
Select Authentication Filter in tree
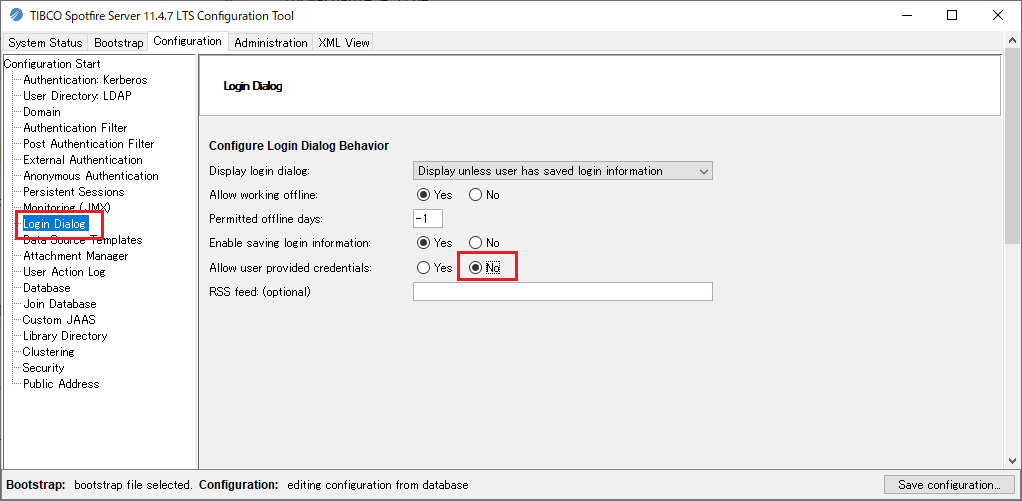pyautogui.click(x=75, y=128)
